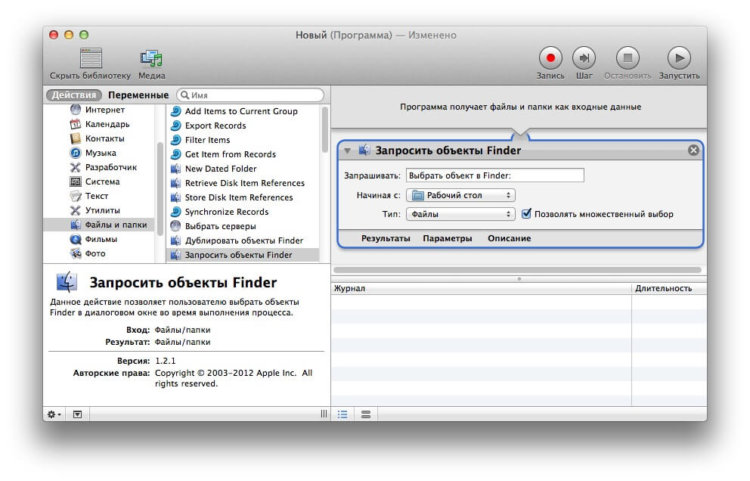
Task: Open the Начиная с Рабочий стол dropdown
Action: 461,195
